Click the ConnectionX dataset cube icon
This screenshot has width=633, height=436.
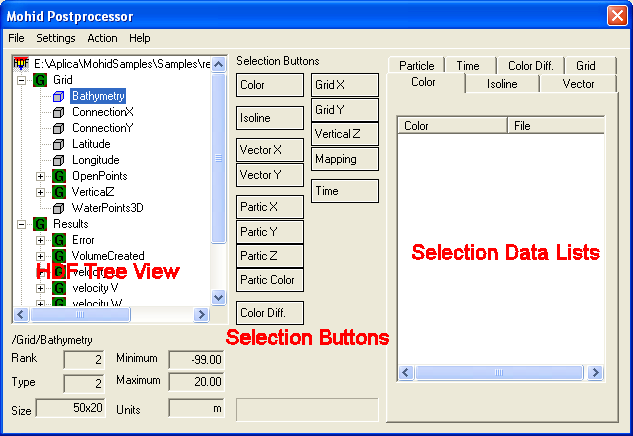[x=58, y=112]
